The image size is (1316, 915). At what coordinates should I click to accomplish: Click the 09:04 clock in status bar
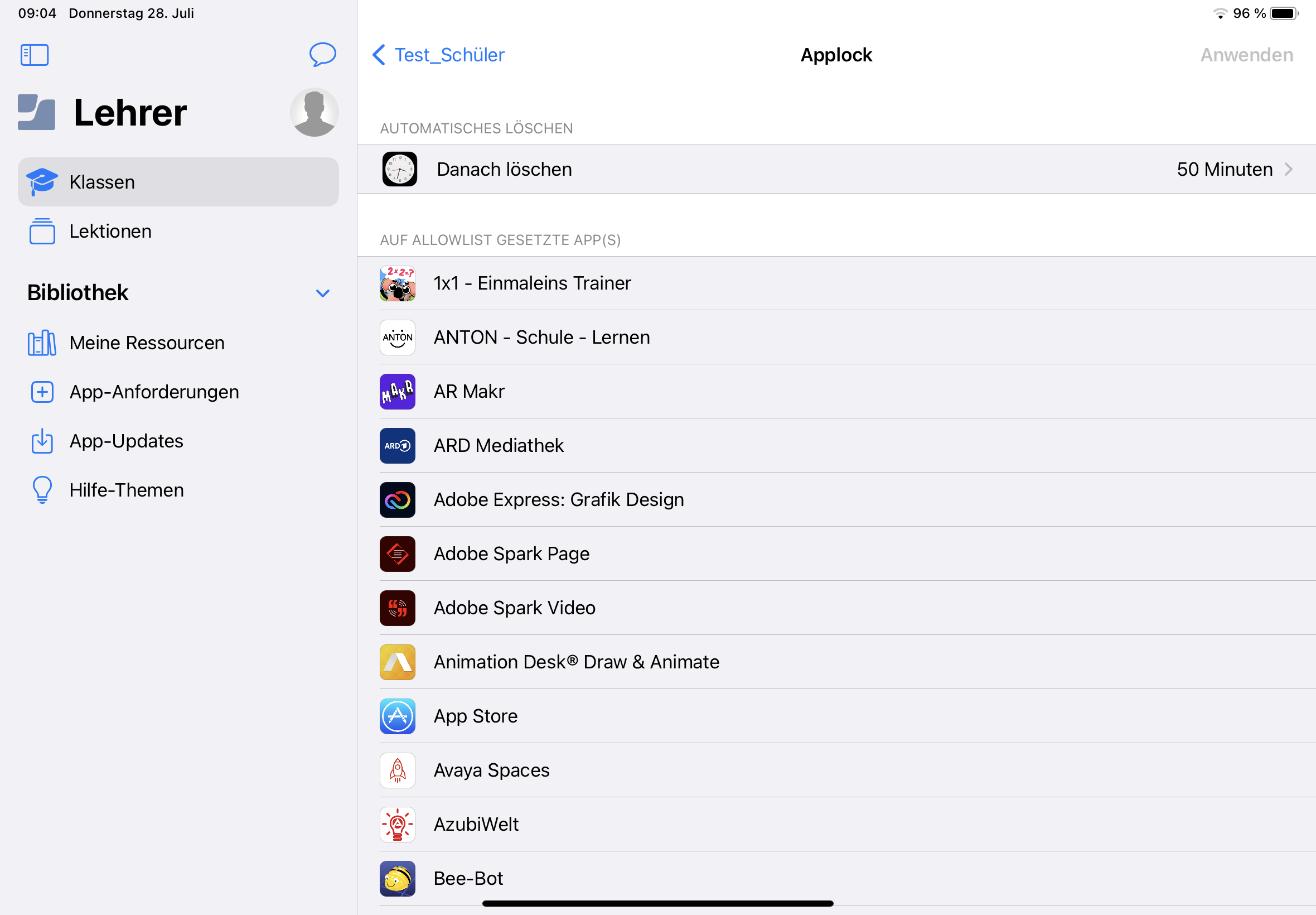click(x=37, y=13)
